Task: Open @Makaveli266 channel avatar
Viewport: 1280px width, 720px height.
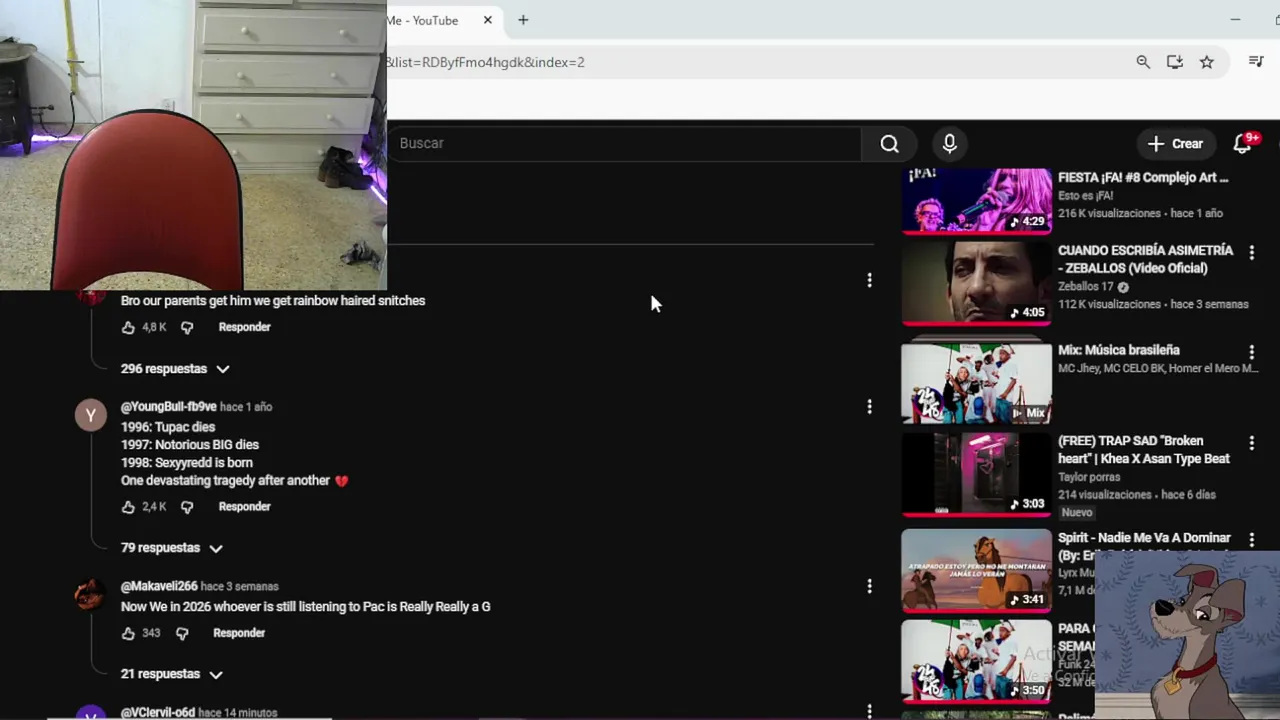Action: 91,594
